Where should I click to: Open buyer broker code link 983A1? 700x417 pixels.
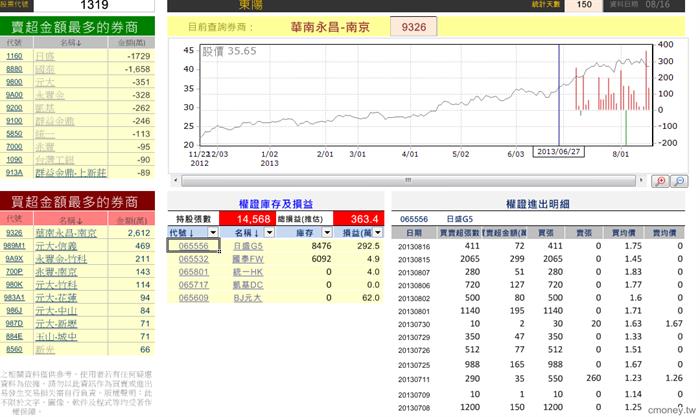14,298
